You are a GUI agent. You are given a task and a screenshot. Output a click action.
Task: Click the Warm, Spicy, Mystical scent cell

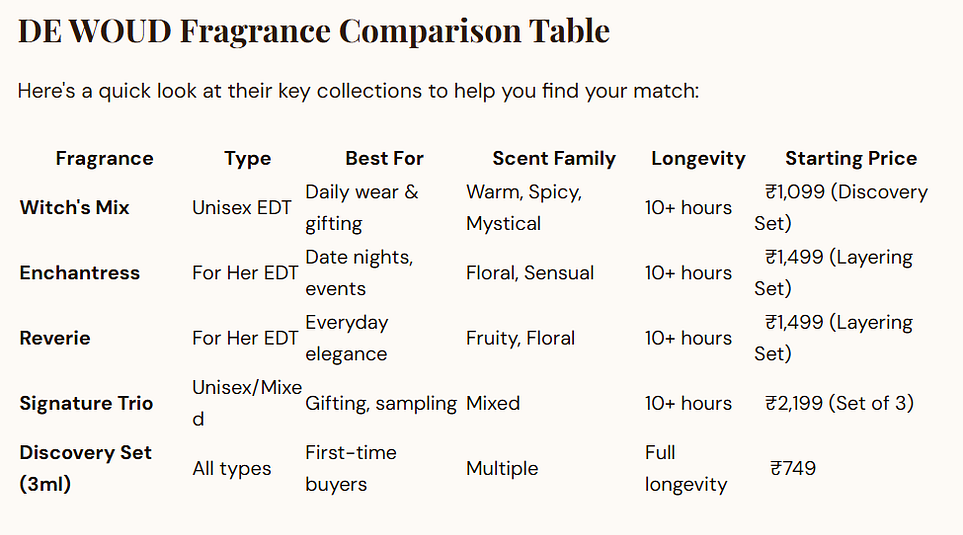click(523, 207)
